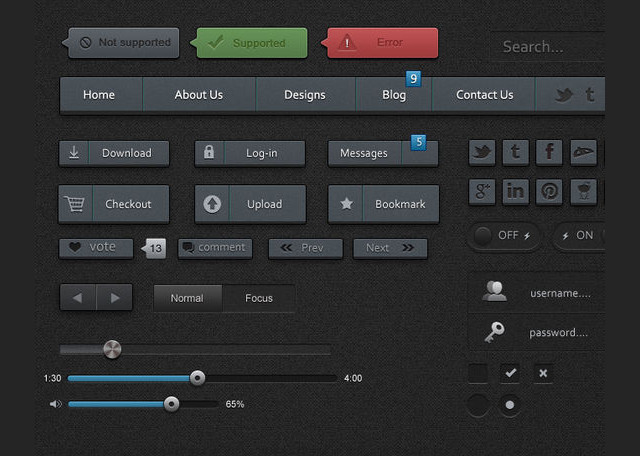Go to About Us in navigation
Screen dimensions: 640x456
tap(199, 95)
